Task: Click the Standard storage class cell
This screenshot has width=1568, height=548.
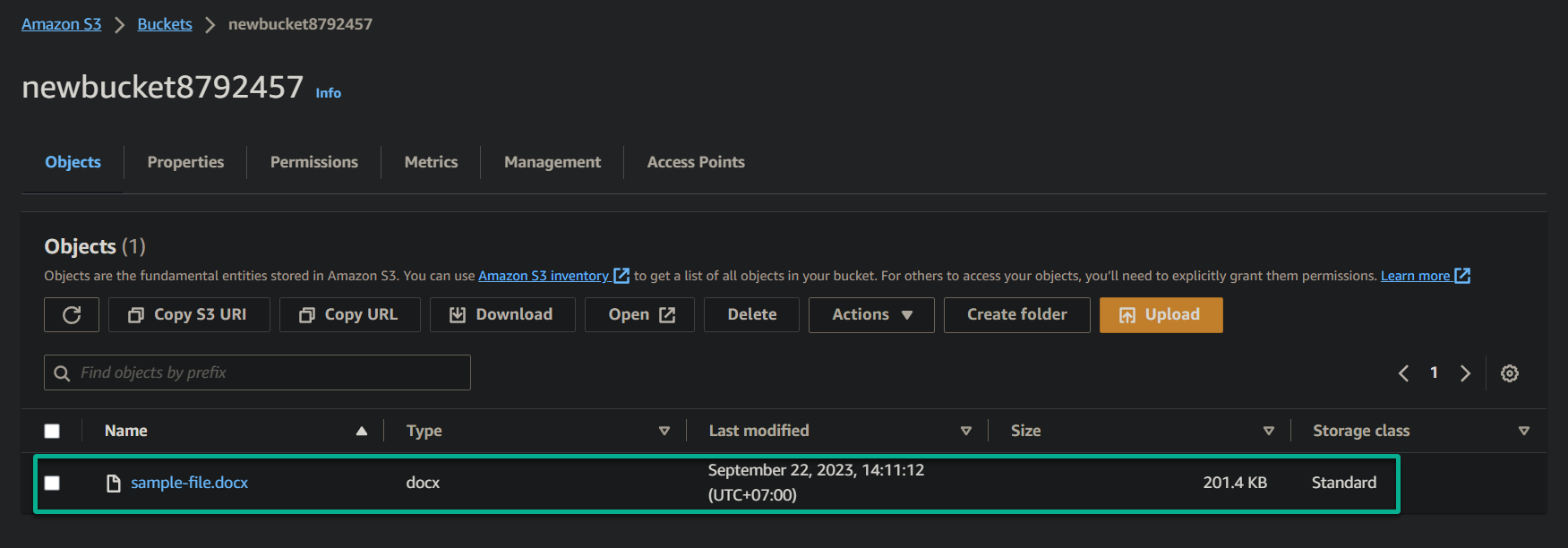Action: pyautogui.click(x=1344, y=483)
